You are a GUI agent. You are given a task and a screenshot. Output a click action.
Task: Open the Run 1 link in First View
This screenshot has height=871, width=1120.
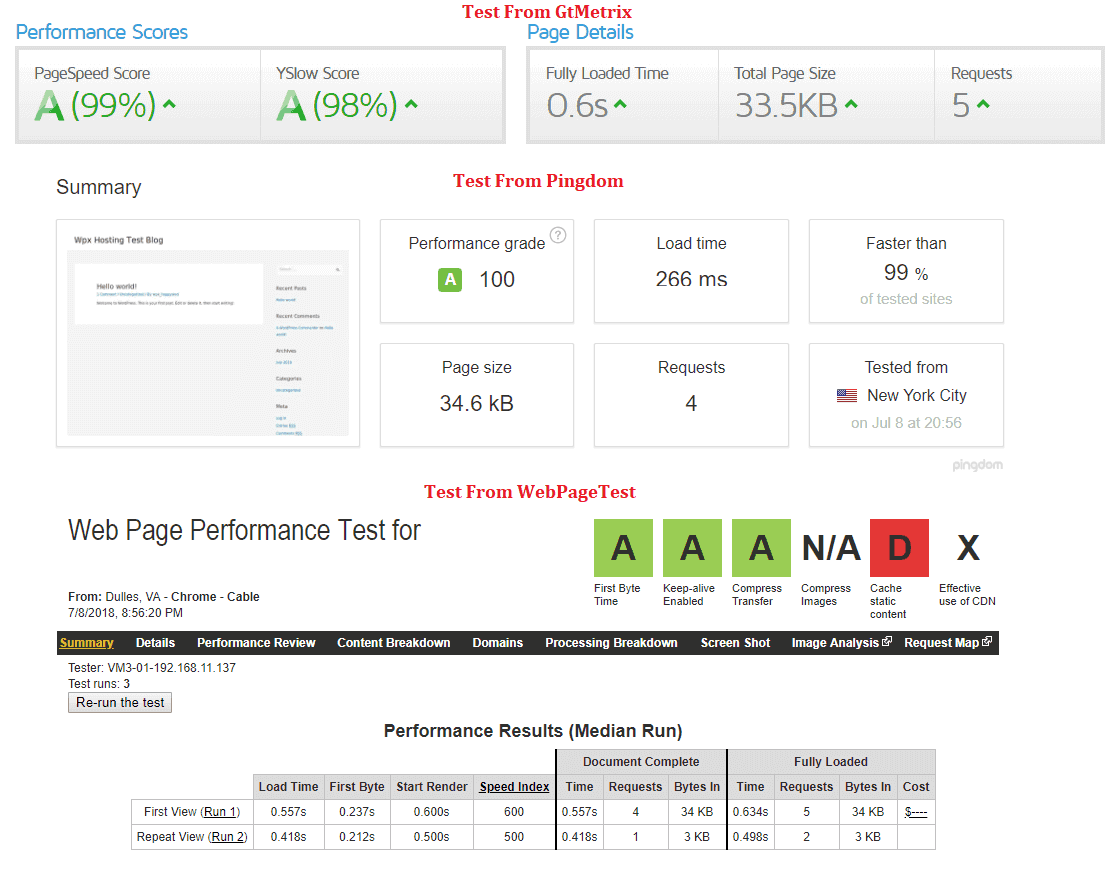[220, 812]
